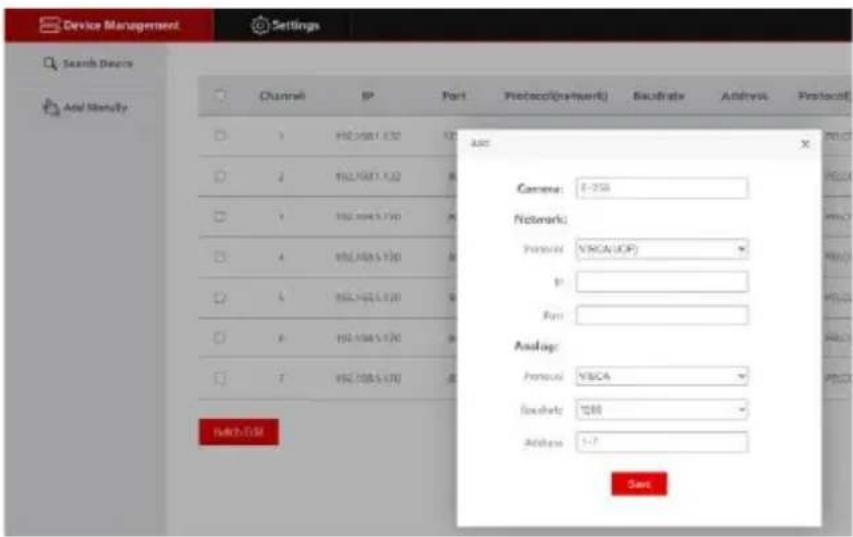This screenshot has height=537, width=853.
Task: Check the box for channel 7 row
Action: [220, 378]
